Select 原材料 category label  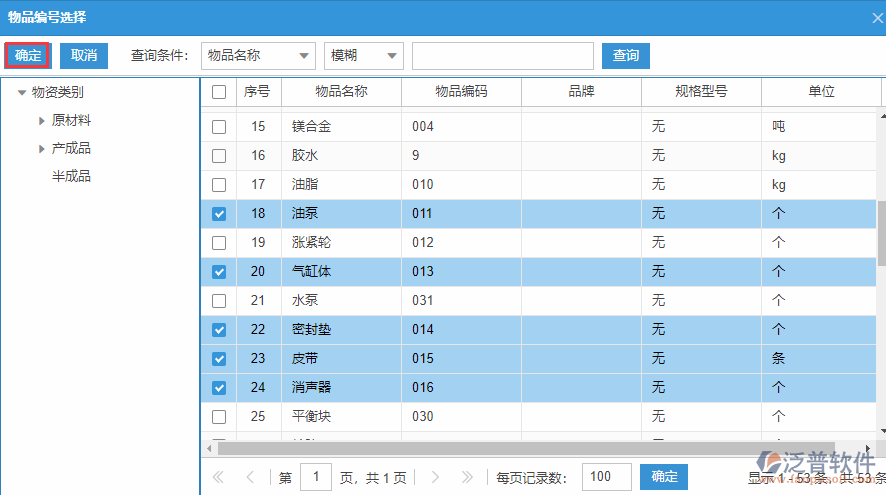point(71,120)
